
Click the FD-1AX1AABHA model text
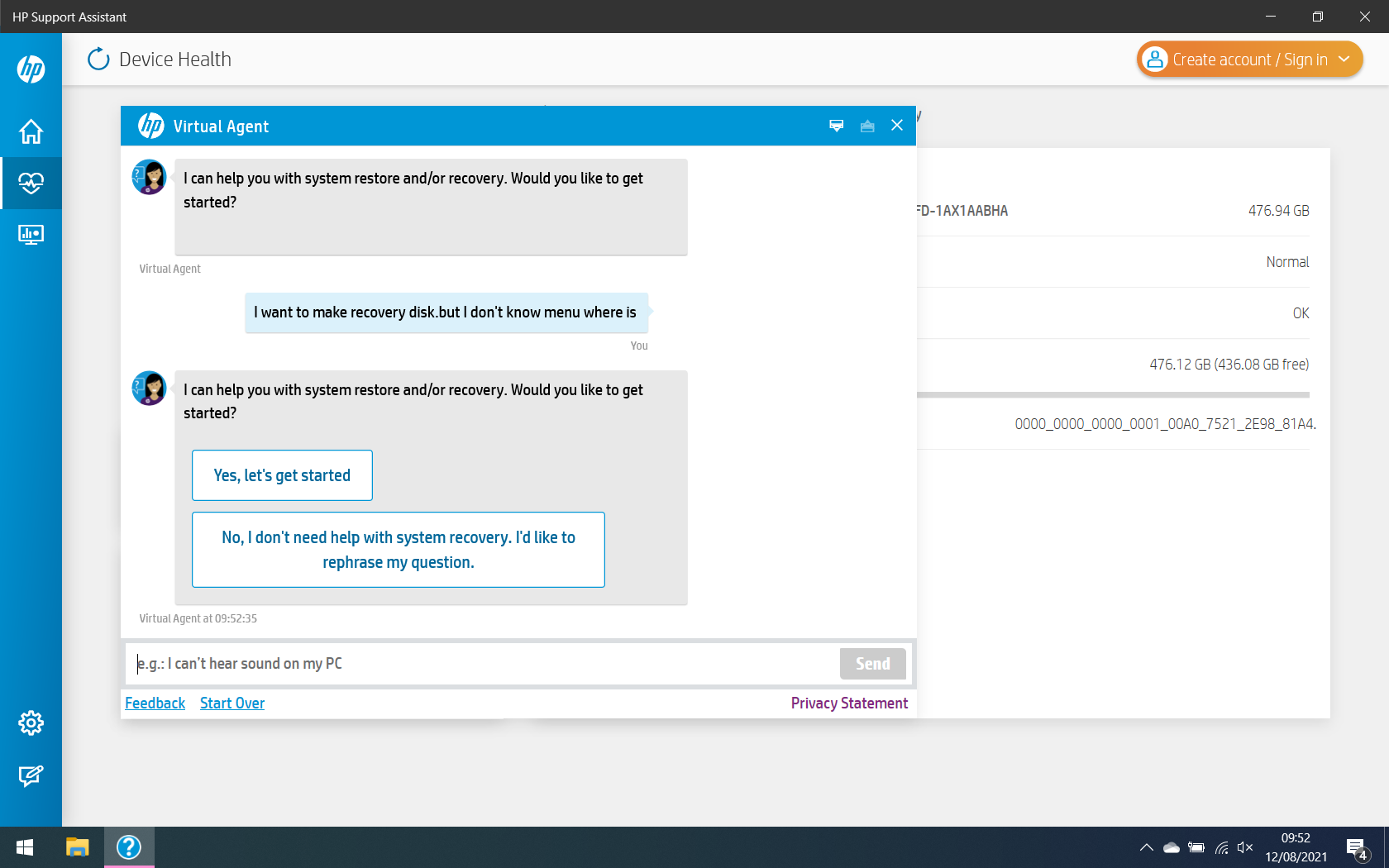coord(962,211)
